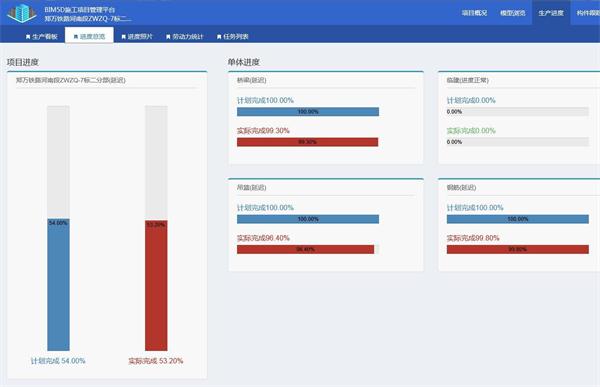Click the BIM5D platform title text
Viewport: 600px width, 387px height.
(80, 10)
